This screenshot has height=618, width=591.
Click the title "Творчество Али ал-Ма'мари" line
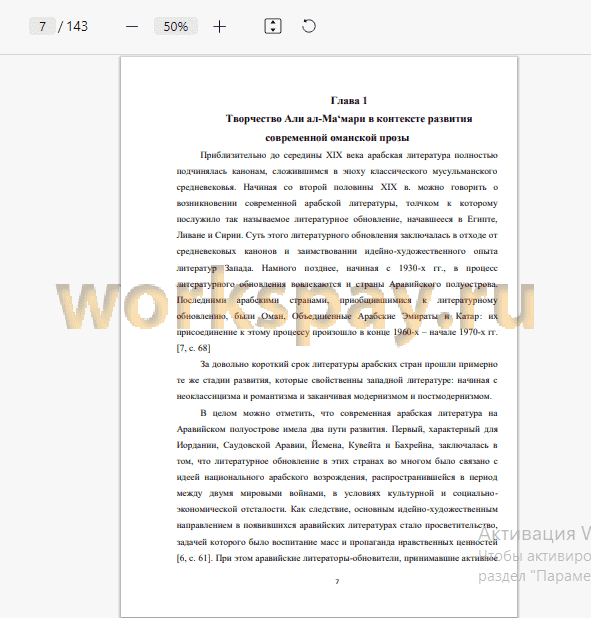pos(349,119)
